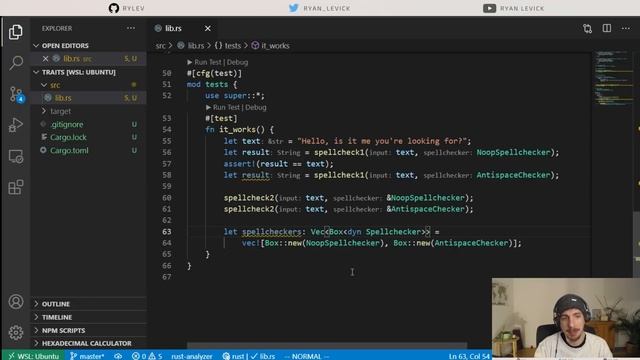Open the Accounts menu icon
The width and height of the screenshot is (640, 360).
coord(16,302)
